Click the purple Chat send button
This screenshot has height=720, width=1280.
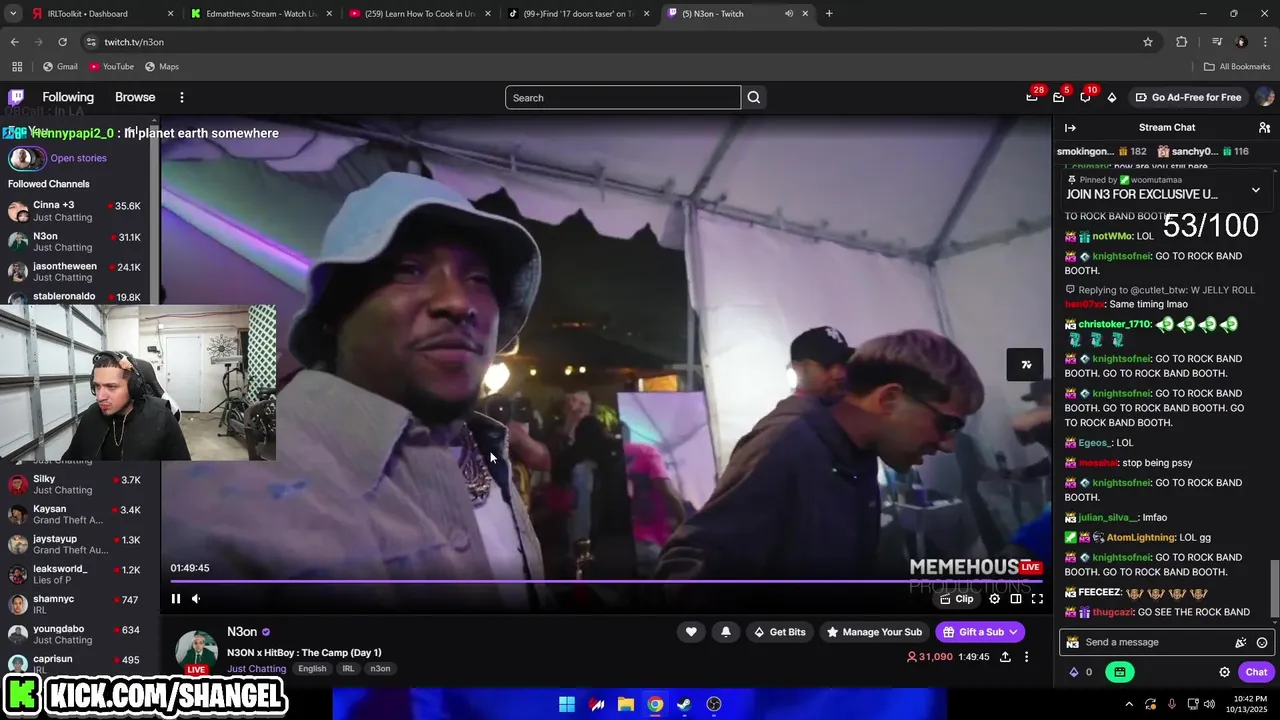(1256, 672)
